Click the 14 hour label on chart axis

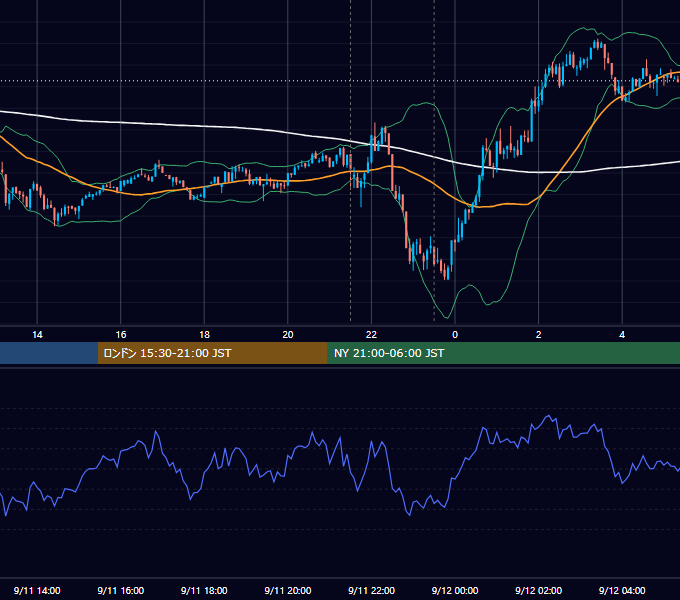[x=37, y=335]
